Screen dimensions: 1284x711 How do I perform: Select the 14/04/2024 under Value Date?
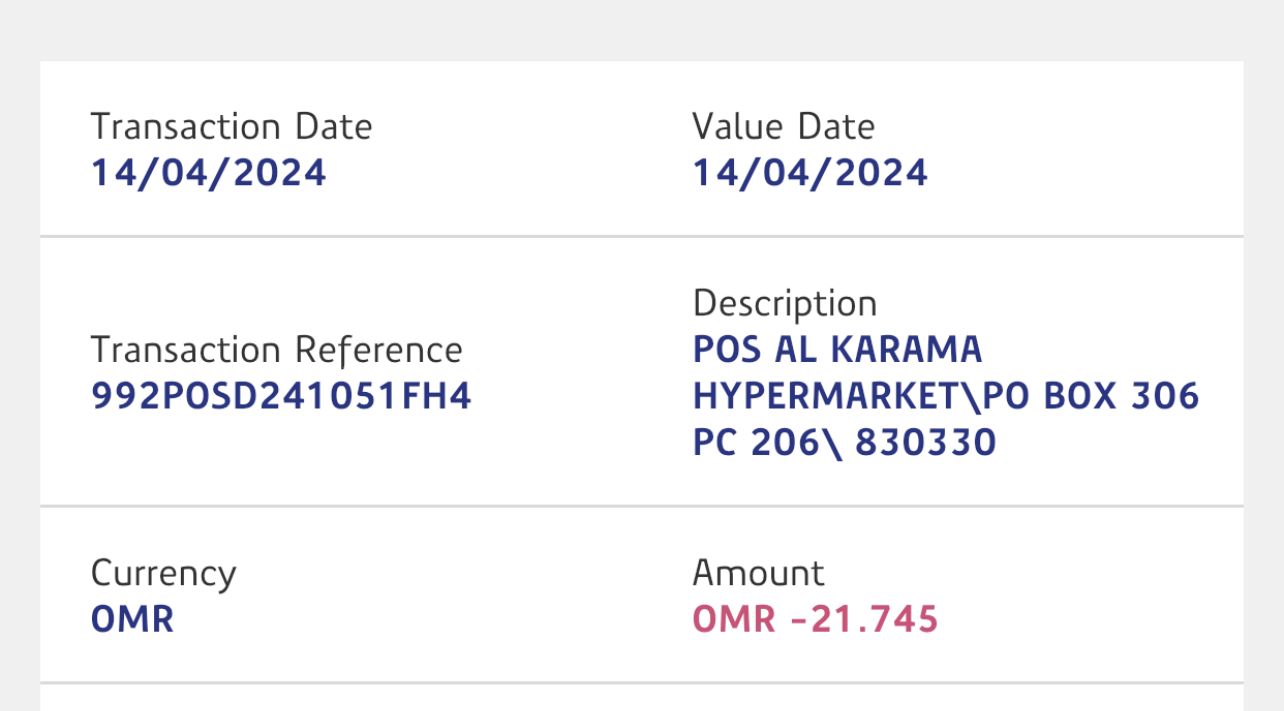click(810, 173)
